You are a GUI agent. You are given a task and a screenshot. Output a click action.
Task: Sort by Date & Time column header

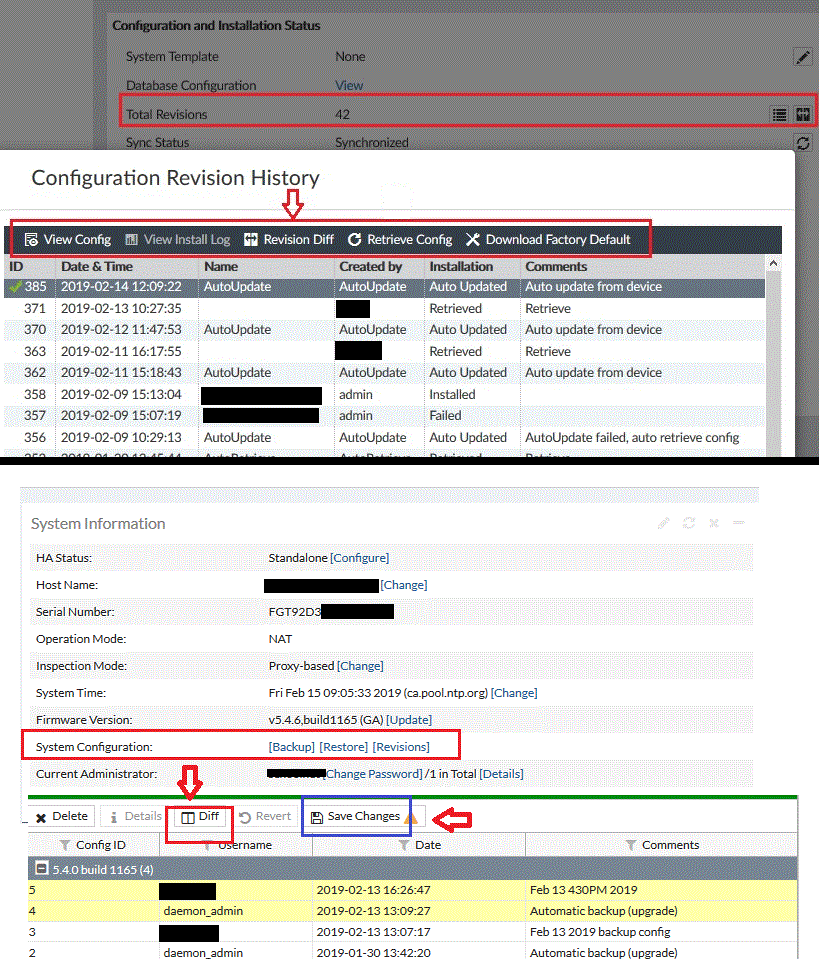coord(97,267)
